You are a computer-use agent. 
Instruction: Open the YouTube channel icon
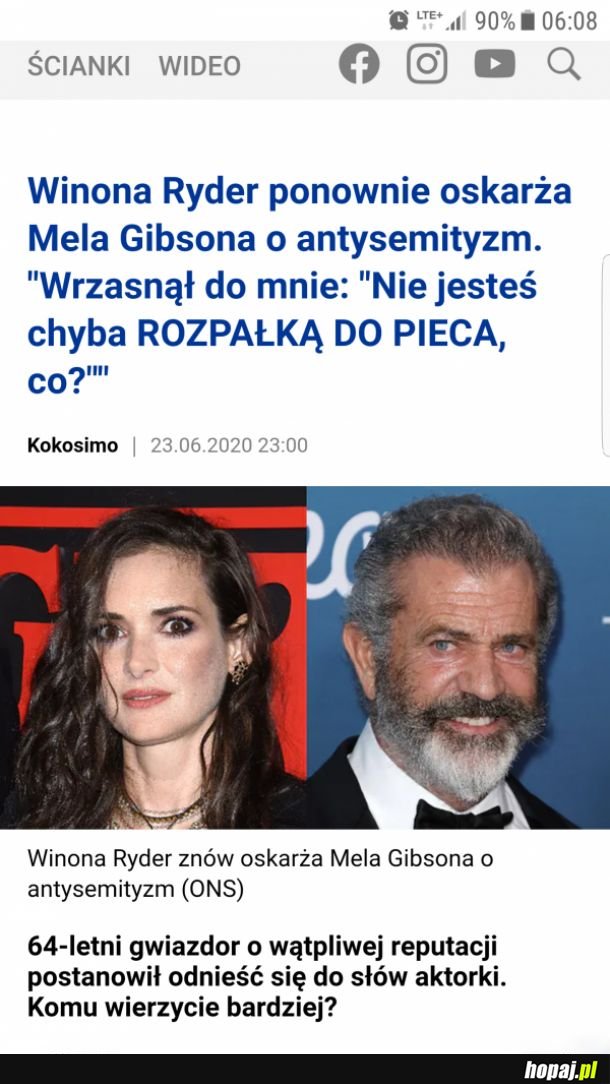click(495, 64)
